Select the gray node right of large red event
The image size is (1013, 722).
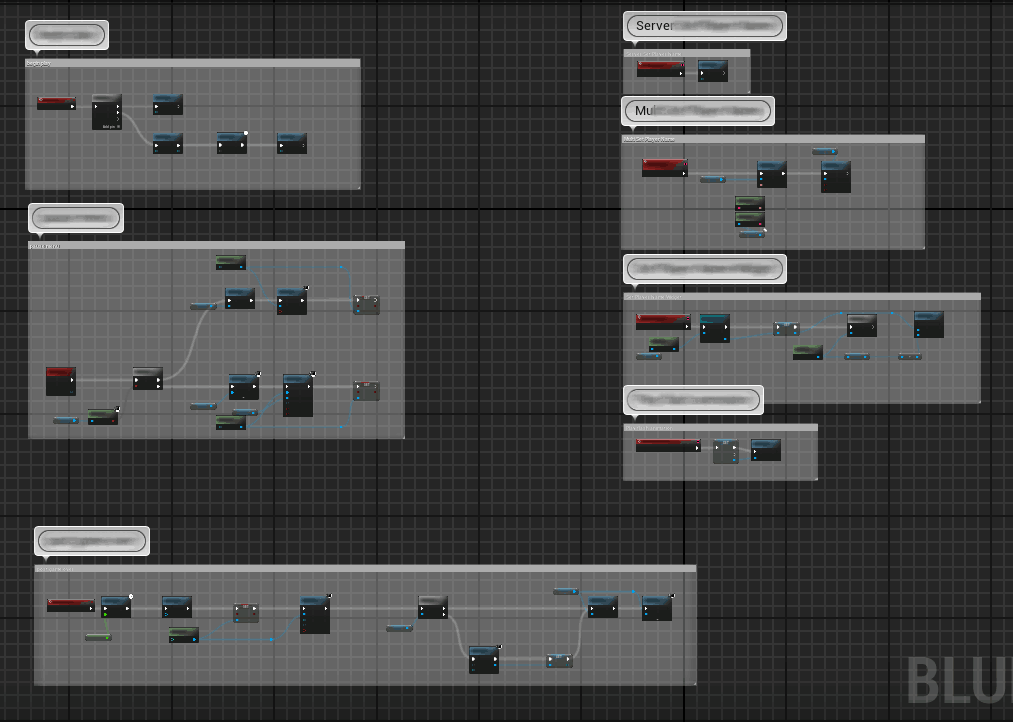tap(147, 379)
